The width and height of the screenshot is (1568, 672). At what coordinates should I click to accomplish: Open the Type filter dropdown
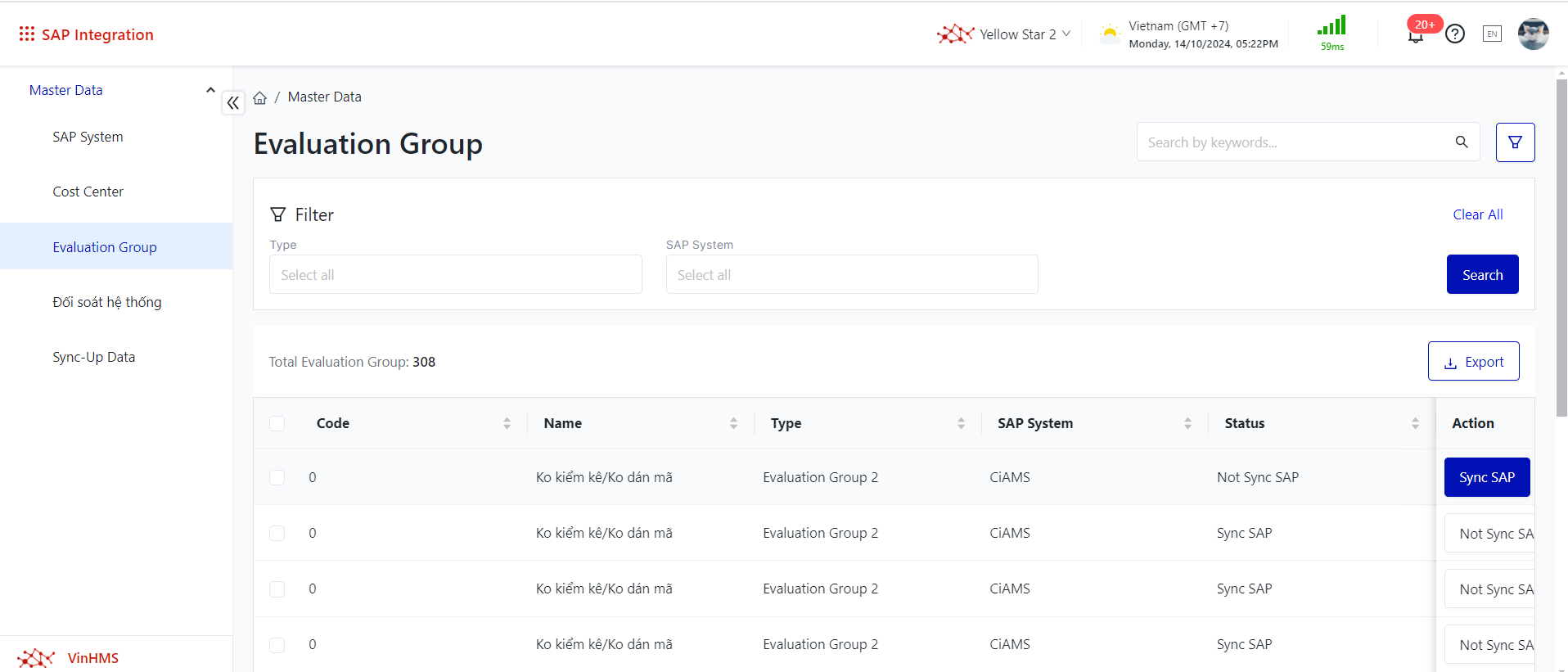tap(455, 275)
